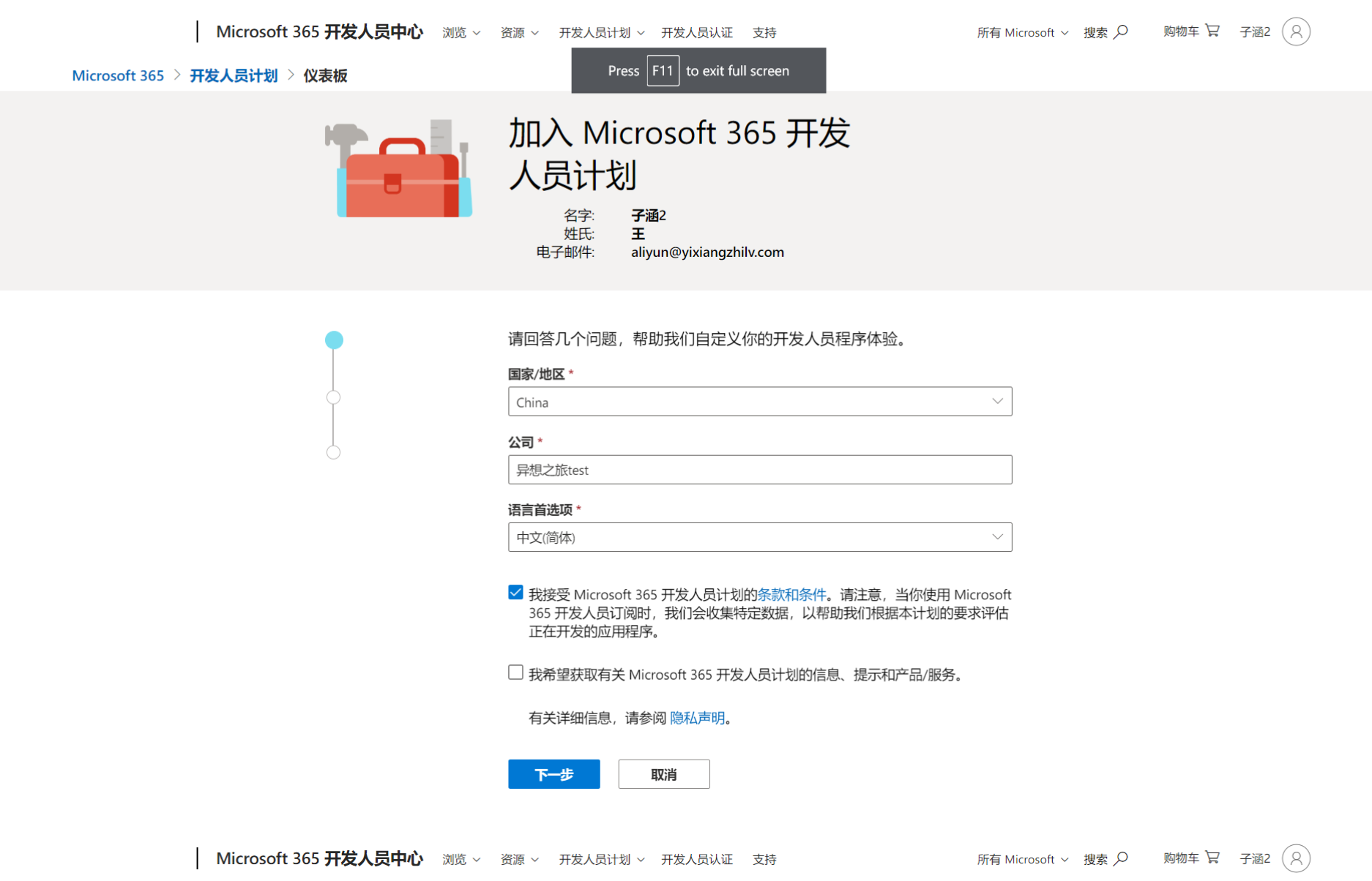Screen dimensions: 1372x881
Task: Expand the 所有 Microsoft menu in top header
Action: pos(1023,33)
